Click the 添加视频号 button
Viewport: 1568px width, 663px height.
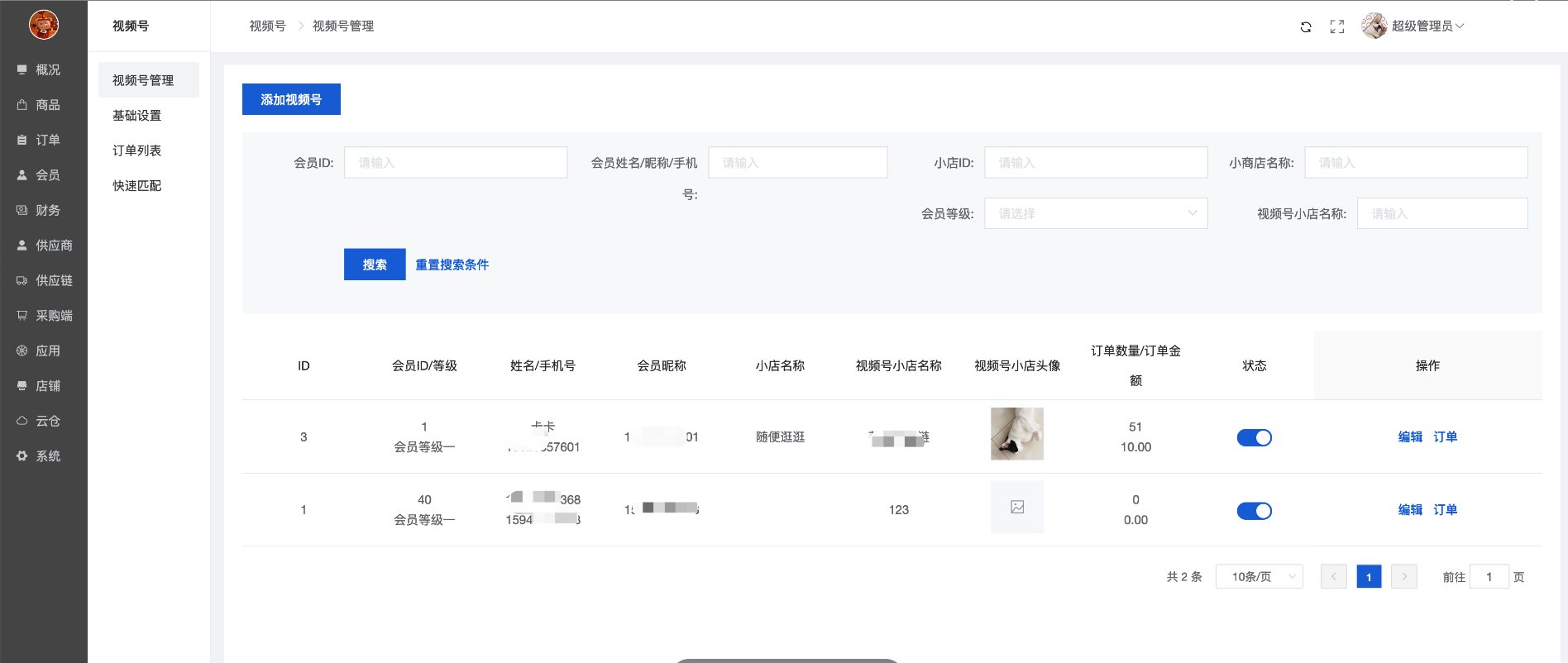[291, 99]
